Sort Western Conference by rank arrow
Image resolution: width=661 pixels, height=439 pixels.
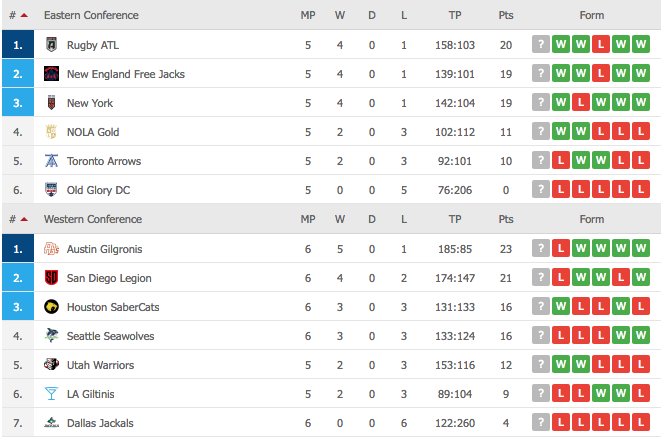coord(24,219)
